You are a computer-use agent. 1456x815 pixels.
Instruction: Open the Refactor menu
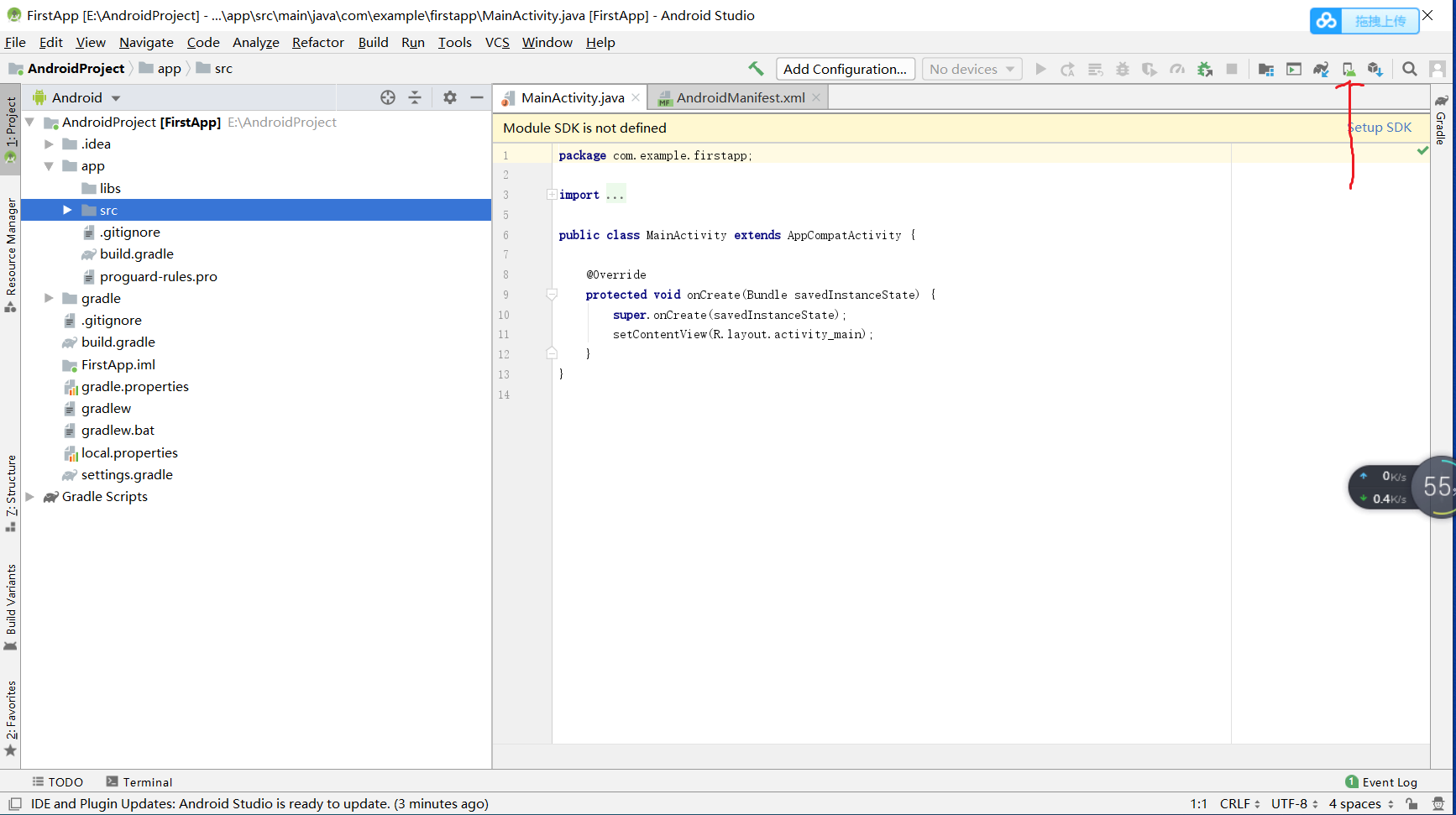point(317,42)
